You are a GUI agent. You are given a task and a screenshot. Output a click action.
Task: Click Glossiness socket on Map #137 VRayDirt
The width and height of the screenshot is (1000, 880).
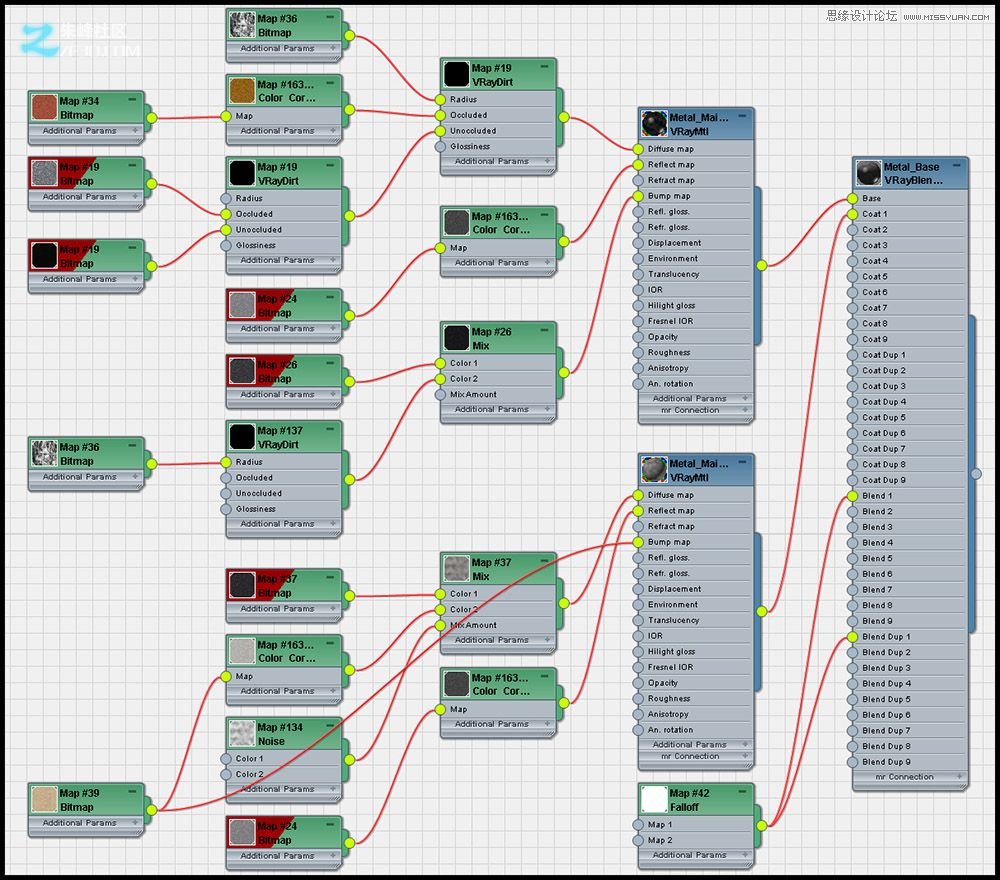226,509
